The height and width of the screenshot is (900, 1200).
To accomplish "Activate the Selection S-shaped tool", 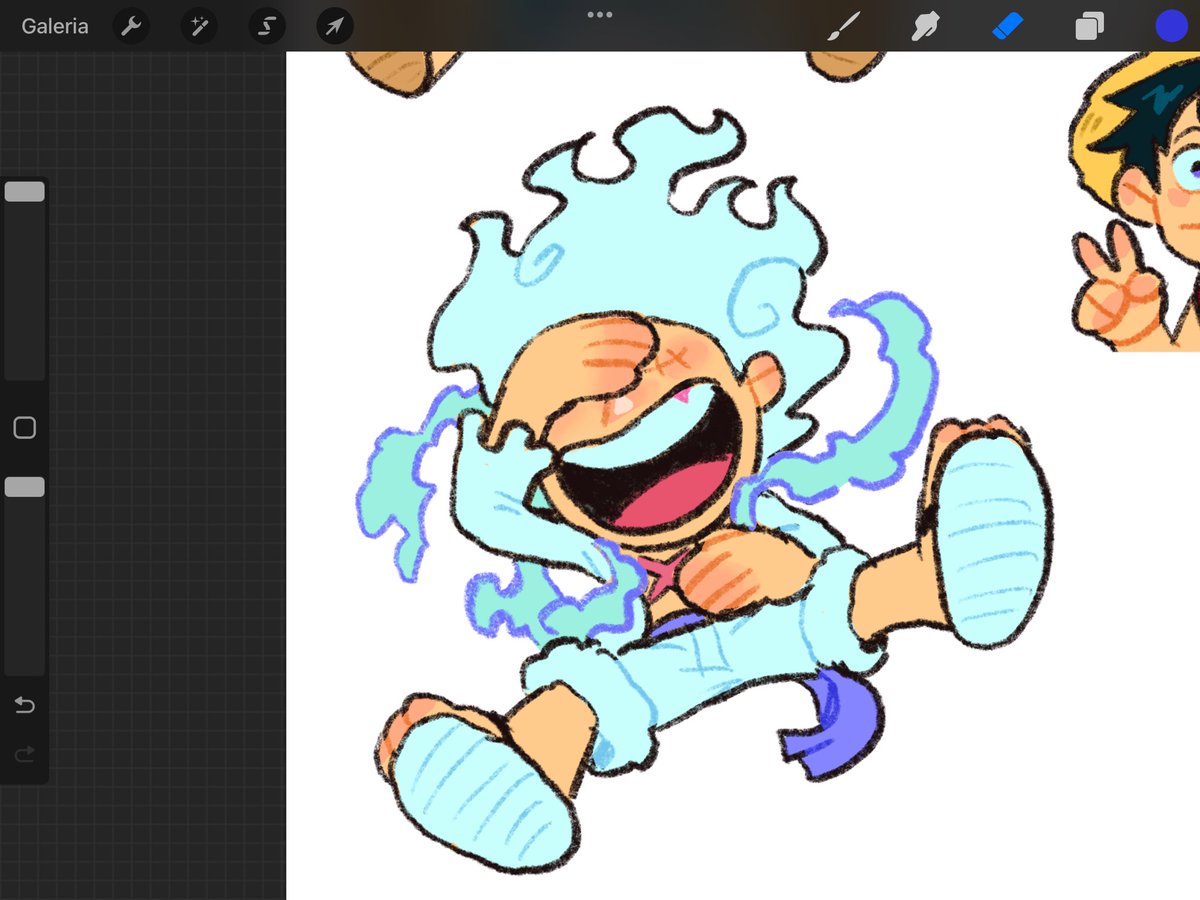I will click(x=267, y=26).
